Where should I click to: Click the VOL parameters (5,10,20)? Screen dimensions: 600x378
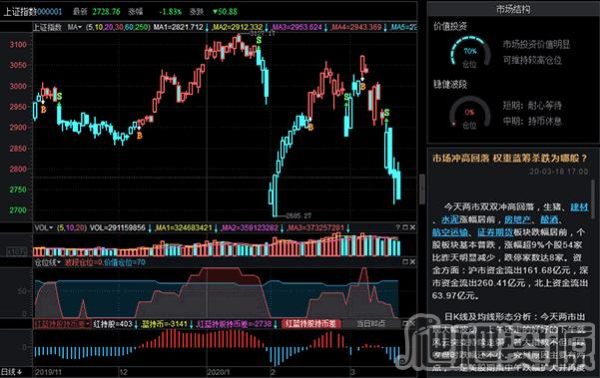tap(72, 228)
